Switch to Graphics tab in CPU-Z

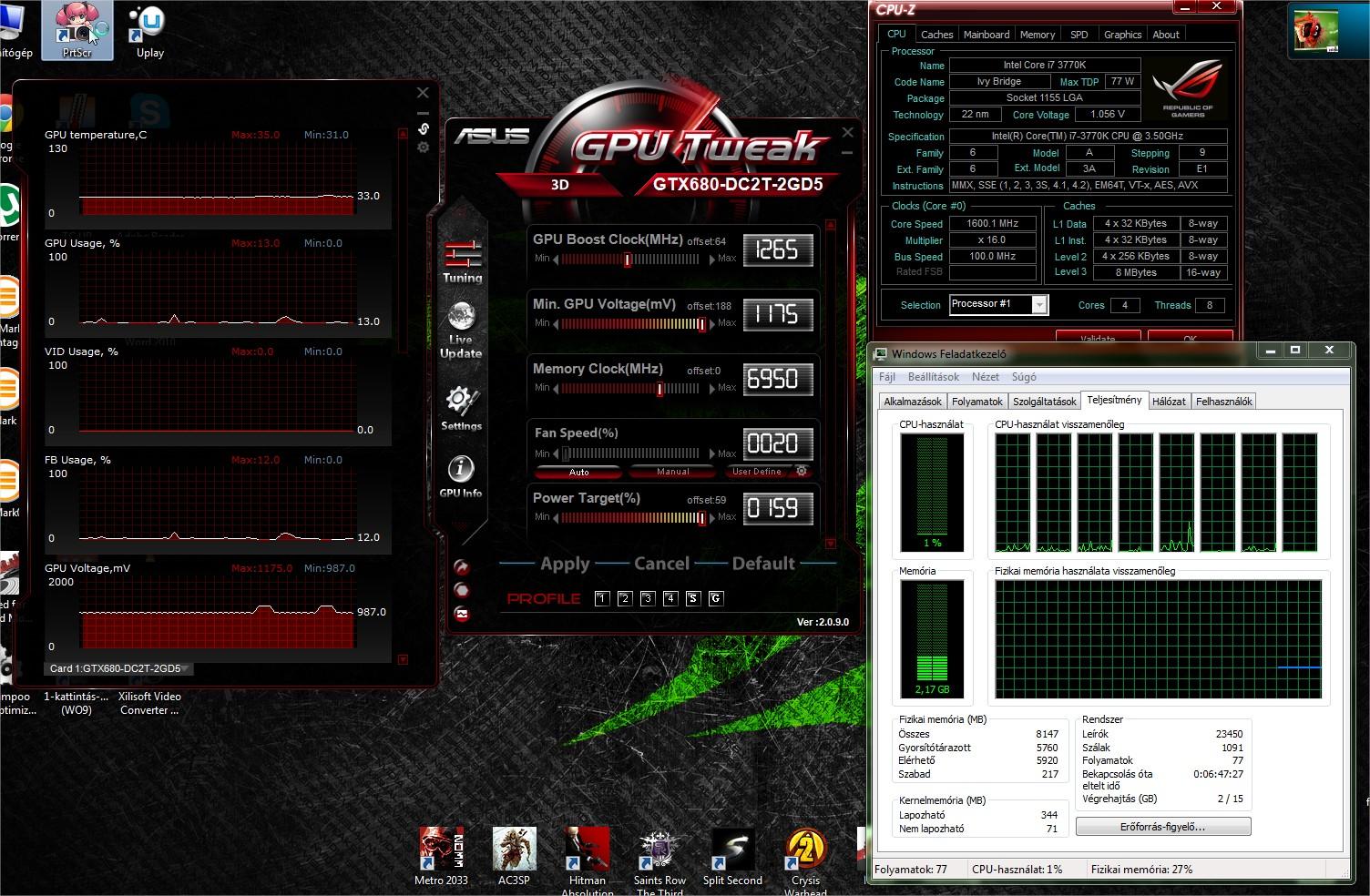1122,35
